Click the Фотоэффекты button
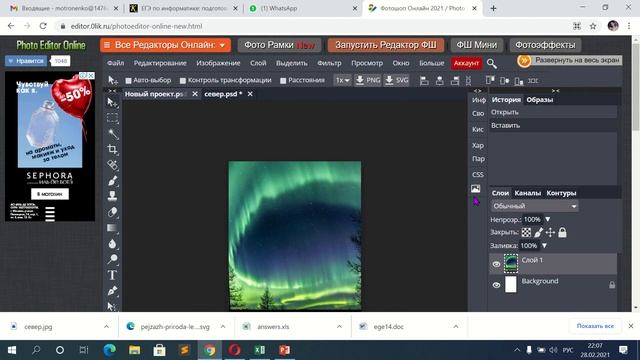640x360 pixels. pos(545,45)
